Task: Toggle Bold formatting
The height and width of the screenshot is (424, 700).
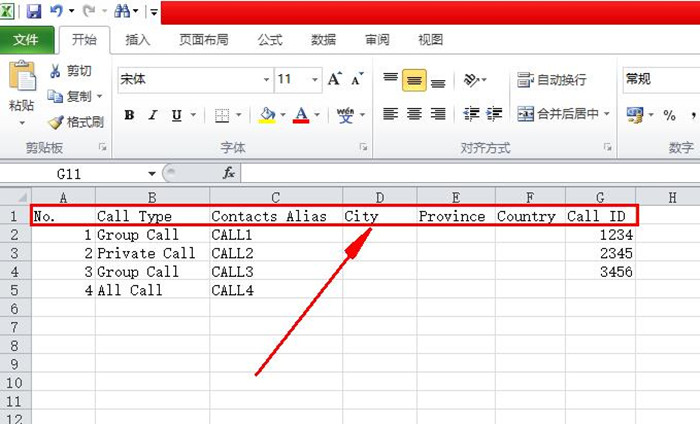Action: pyautogui.click(x=129, y=115)
